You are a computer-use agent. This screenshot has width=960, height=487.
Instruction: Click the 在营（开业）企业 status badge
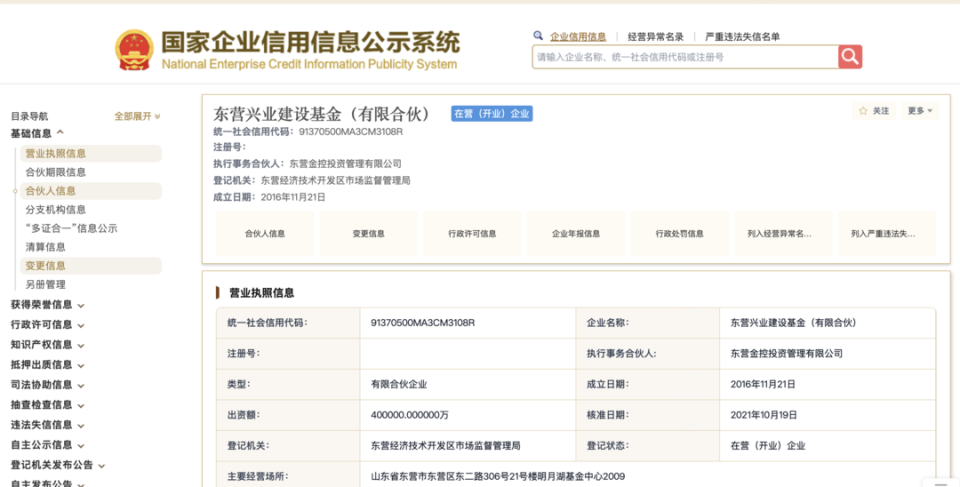pos(492,113)
